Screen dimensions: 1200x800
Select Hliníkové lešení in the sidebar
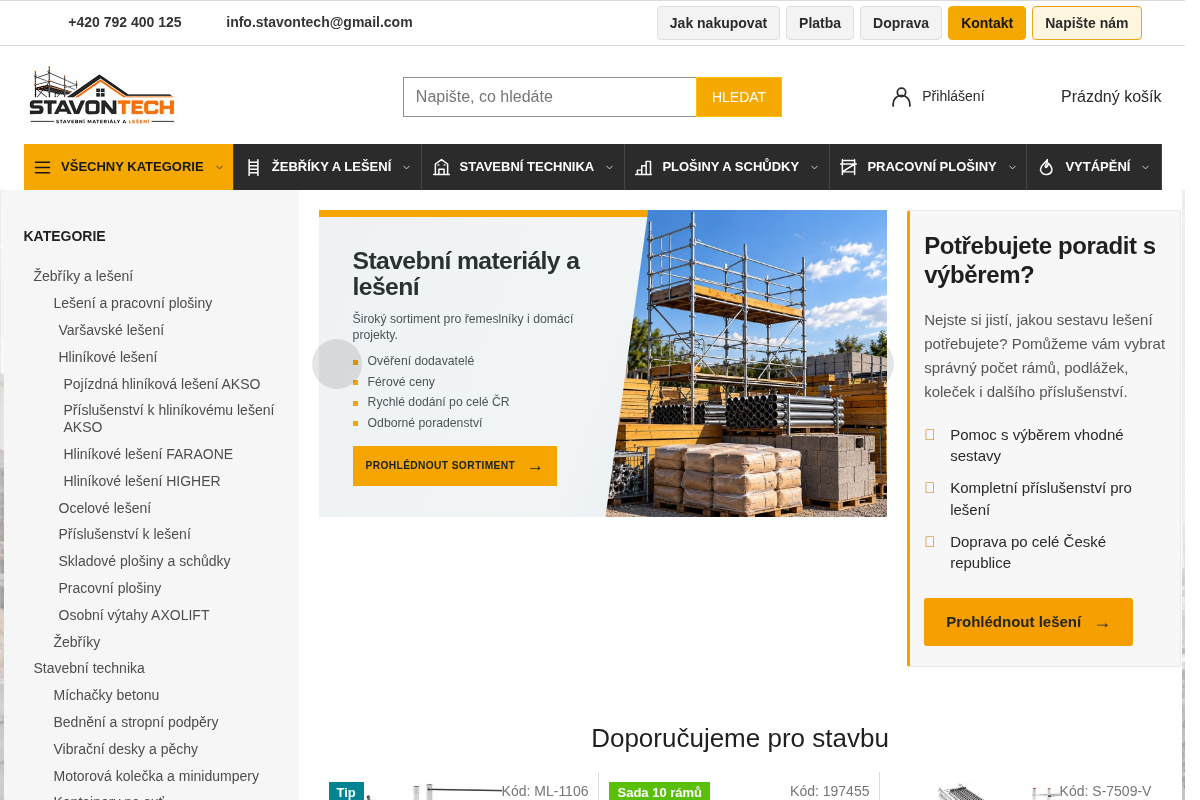tap(108, 357)
